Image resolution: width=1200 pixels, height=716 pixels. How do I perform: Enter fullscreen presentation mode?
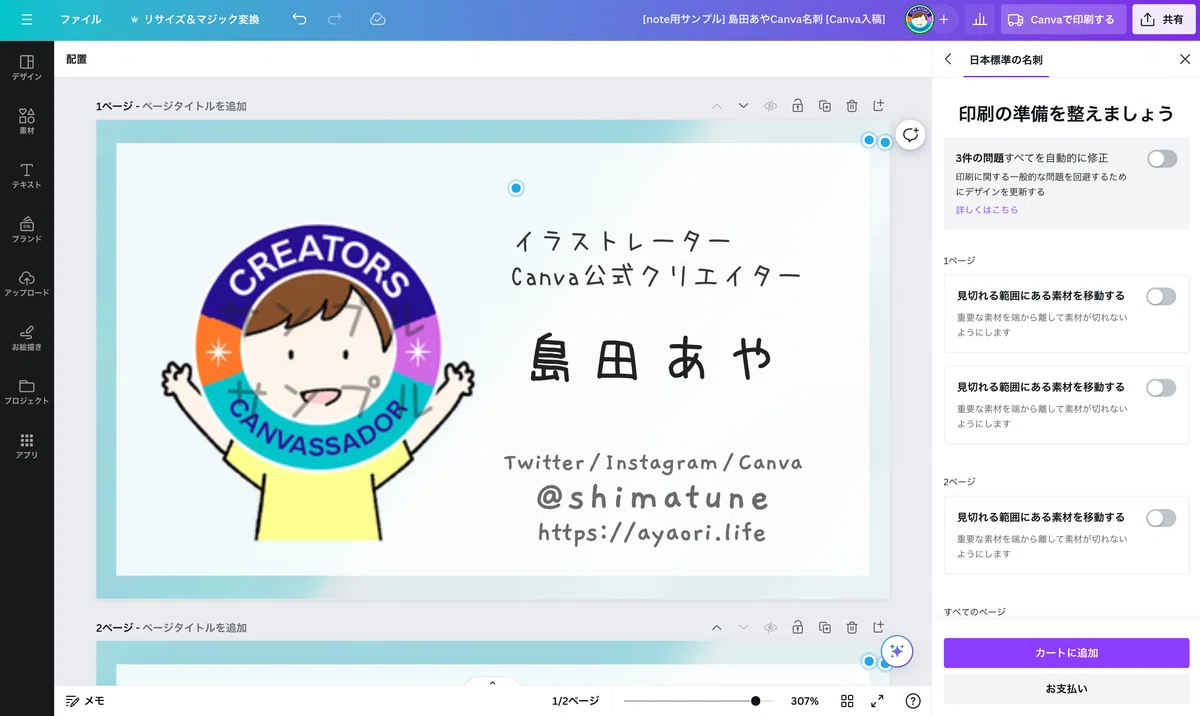[877, 701]
